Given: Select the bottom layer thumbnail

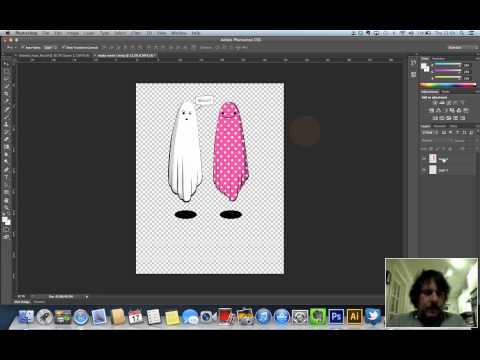Looking at the screenshot, I should [x=433, y=170].
